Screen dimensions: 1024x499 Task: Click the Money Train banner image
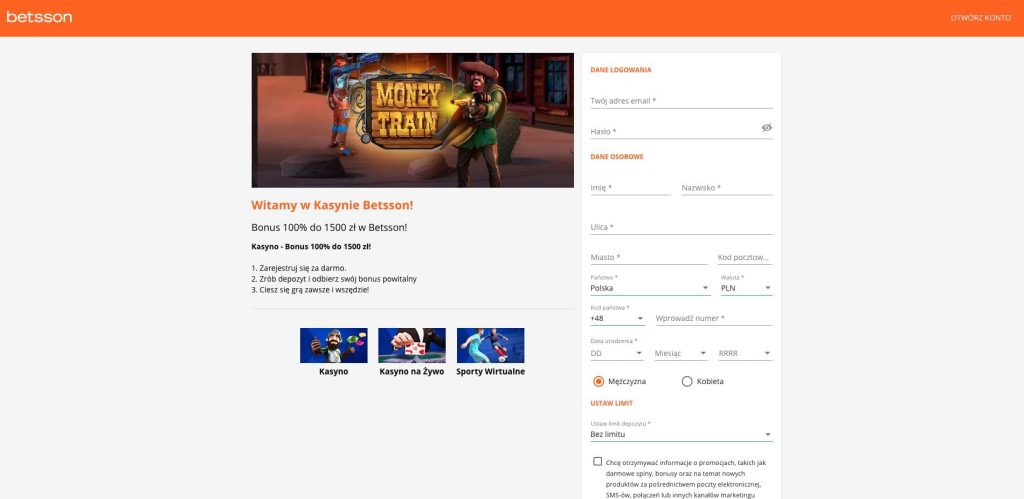click(x=413, y=120)
